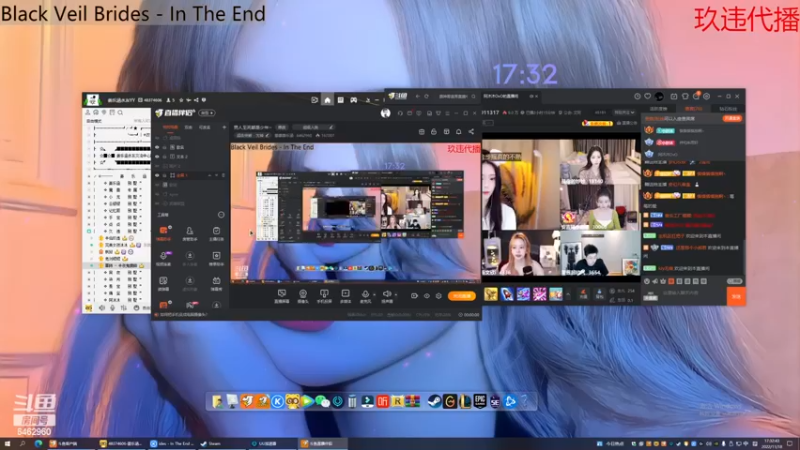Click the orange highlighted toolbox icon, first row
The width and height of the screenshot is (800, 450).
pyautogui.click(x=163, y=231)
